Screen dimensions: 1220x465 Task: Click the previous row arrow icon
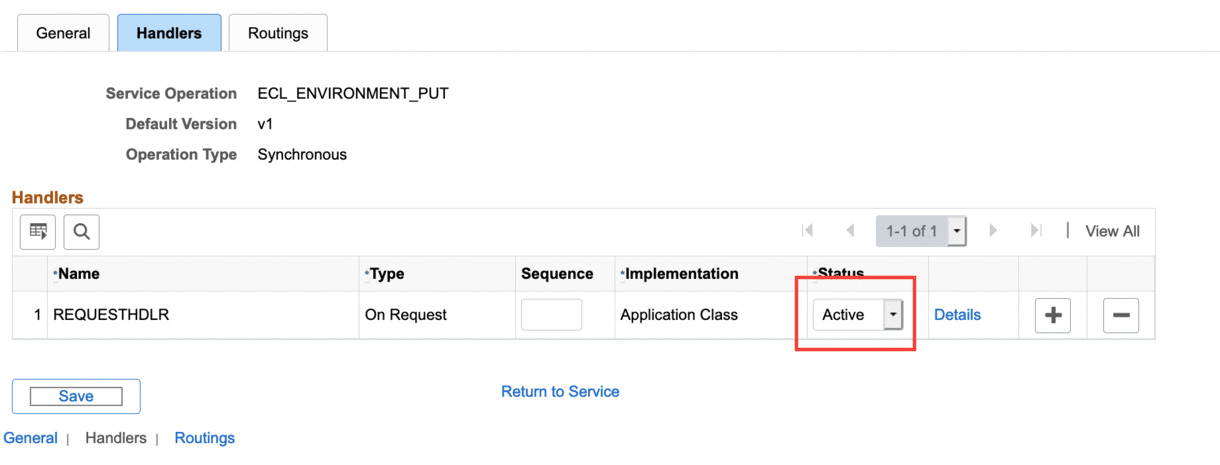tap(850, 231)
